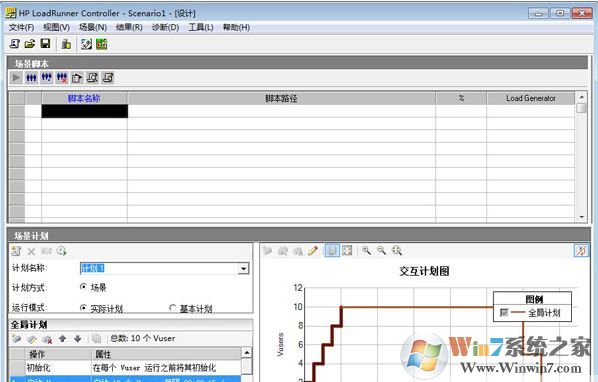Open the Run-Time Settings icon
This screenshot has height=382, width=598.
pos(77,78)
